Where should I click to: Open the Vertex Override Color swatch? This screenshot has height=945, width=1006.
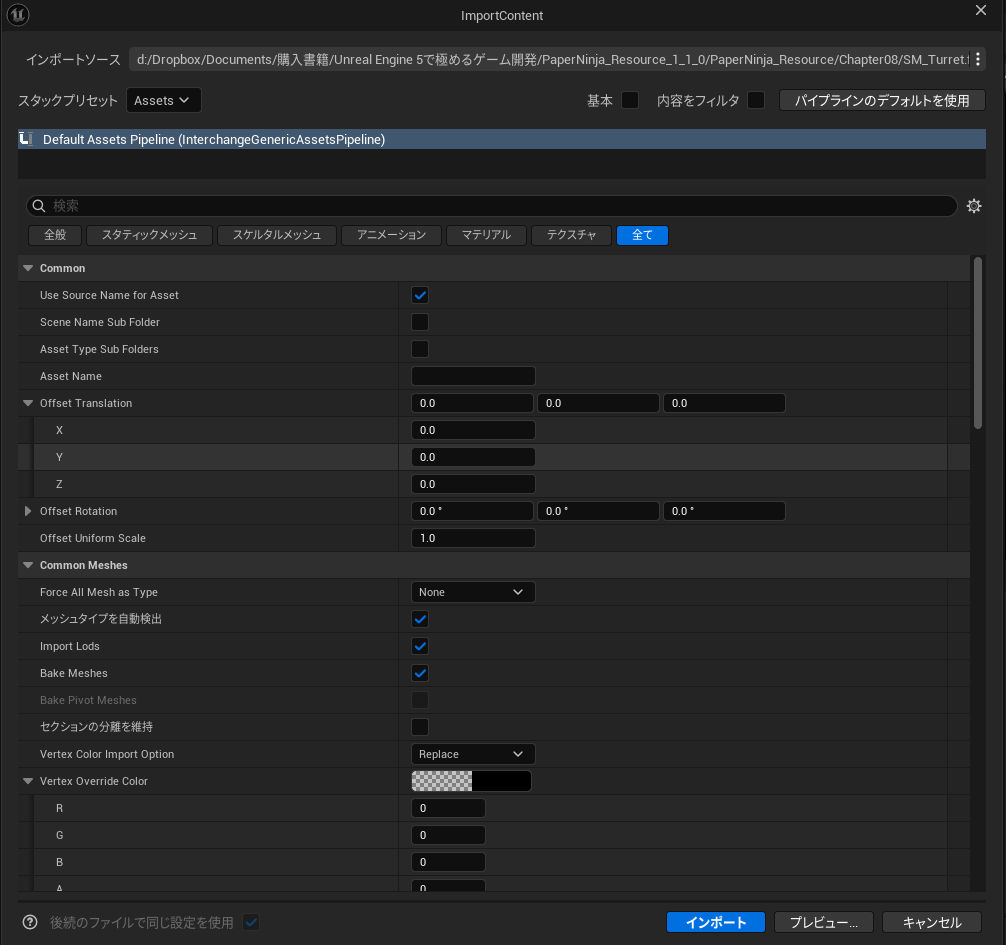click(x=471, y=781)
